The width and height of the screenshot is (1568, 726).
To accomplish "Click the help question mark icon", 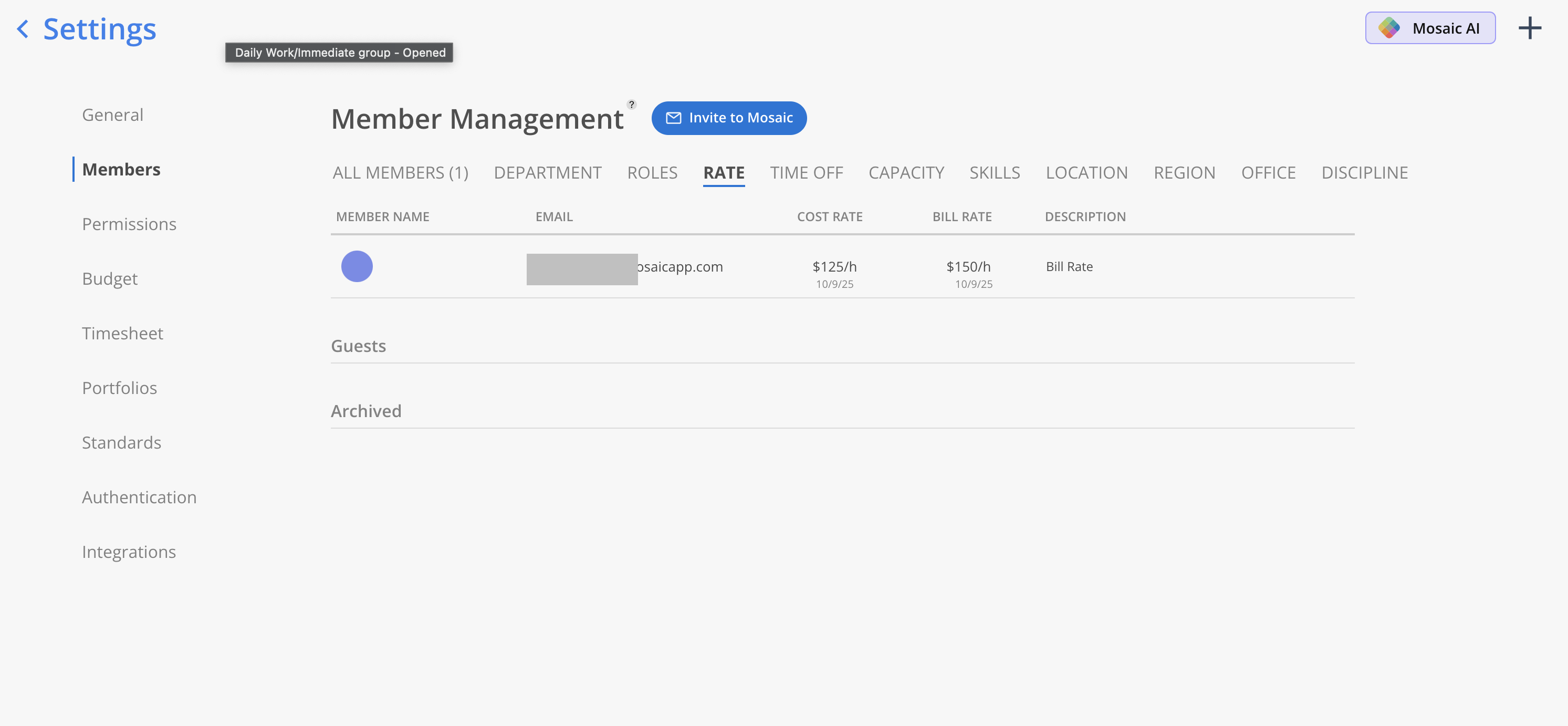I will (x=631, y=104).
